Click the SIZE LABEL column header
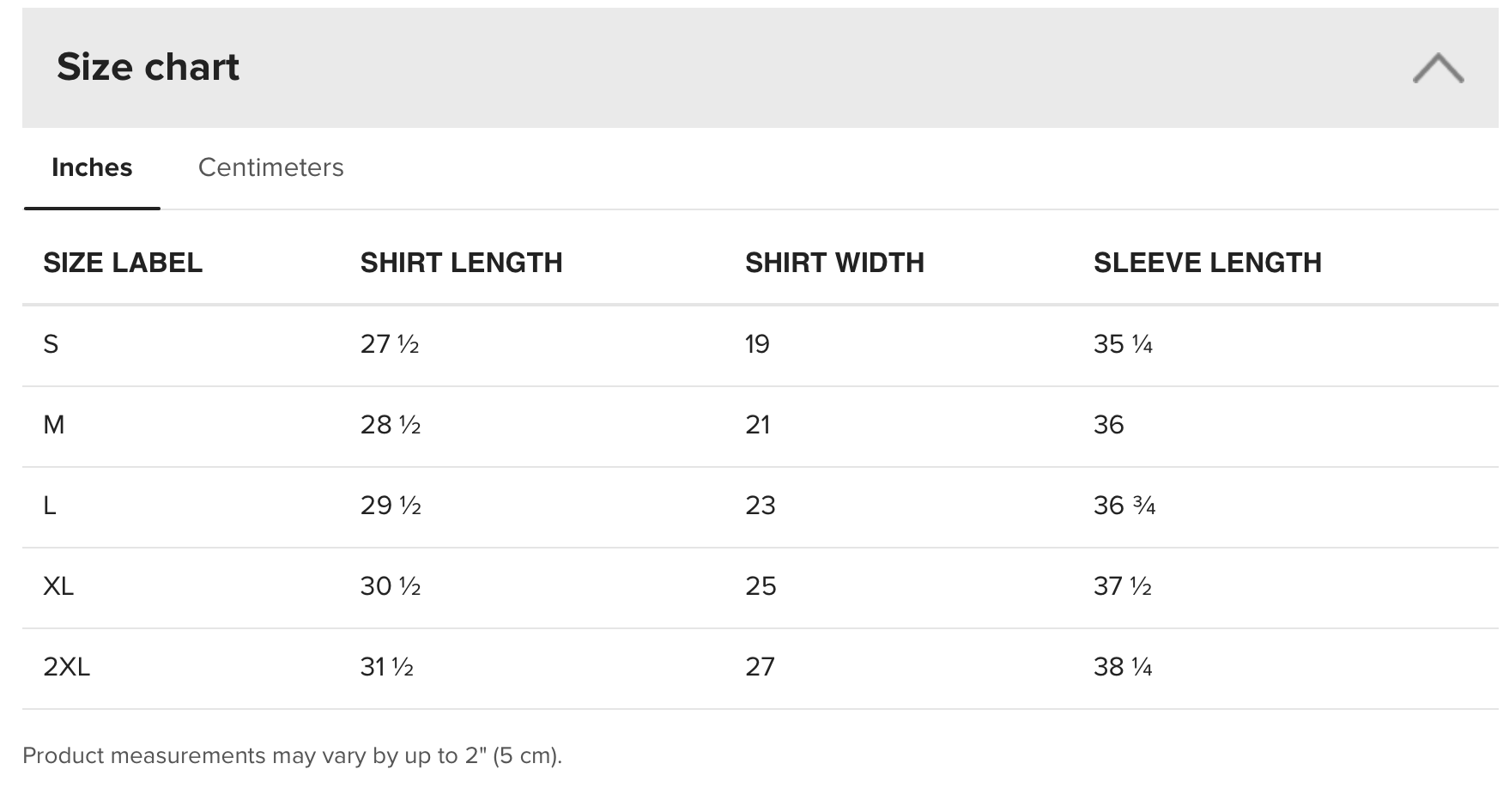The height and width of the screenshot is (812, 1509). click(x=123, y=263)
